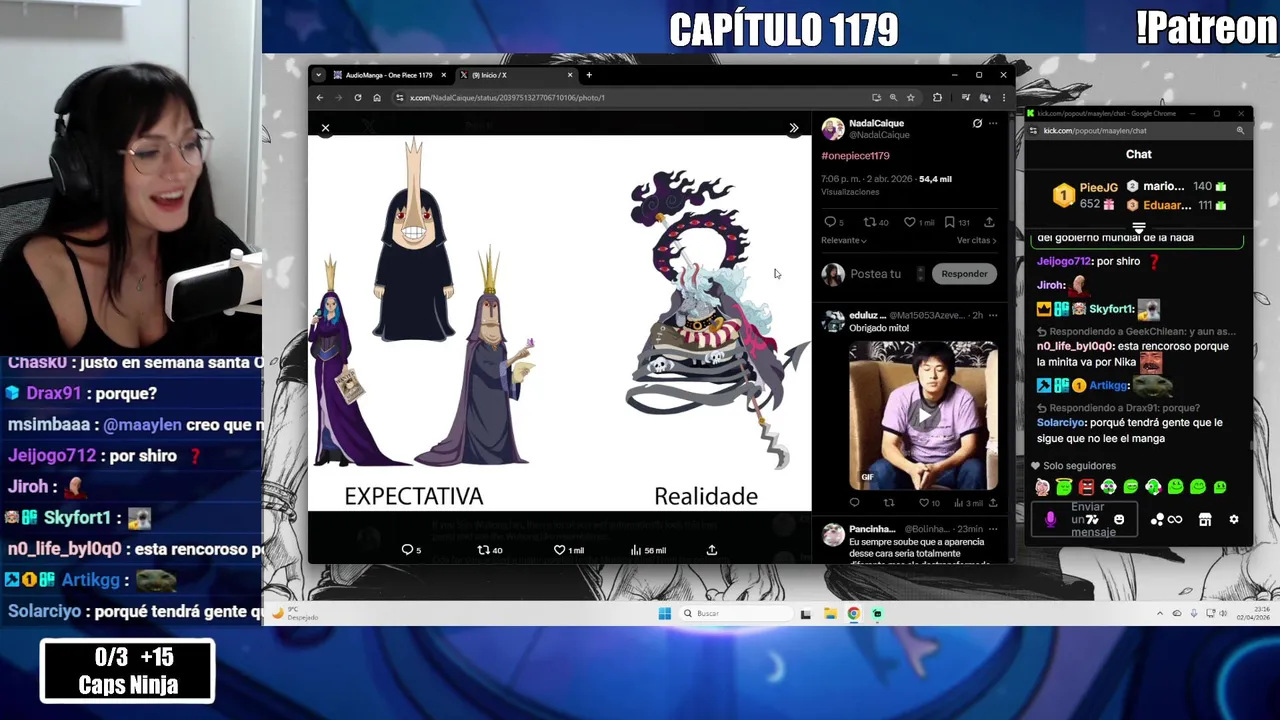
Task: Click the share icon in the side panel
Action: pyautogui.click(x=989, y=222)
